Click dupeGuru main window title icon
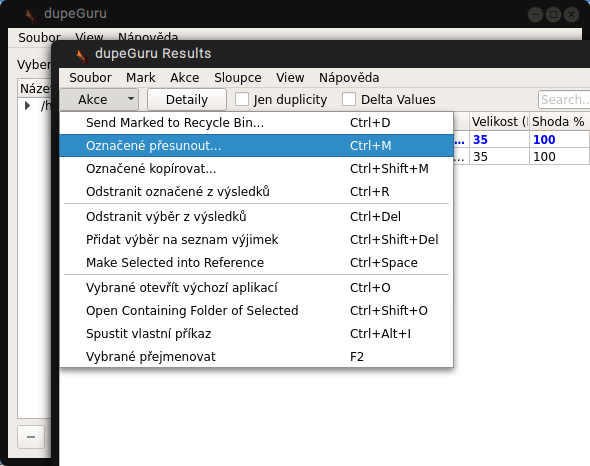590x466 pixels. pyautogui.click(x=31, y=15)
